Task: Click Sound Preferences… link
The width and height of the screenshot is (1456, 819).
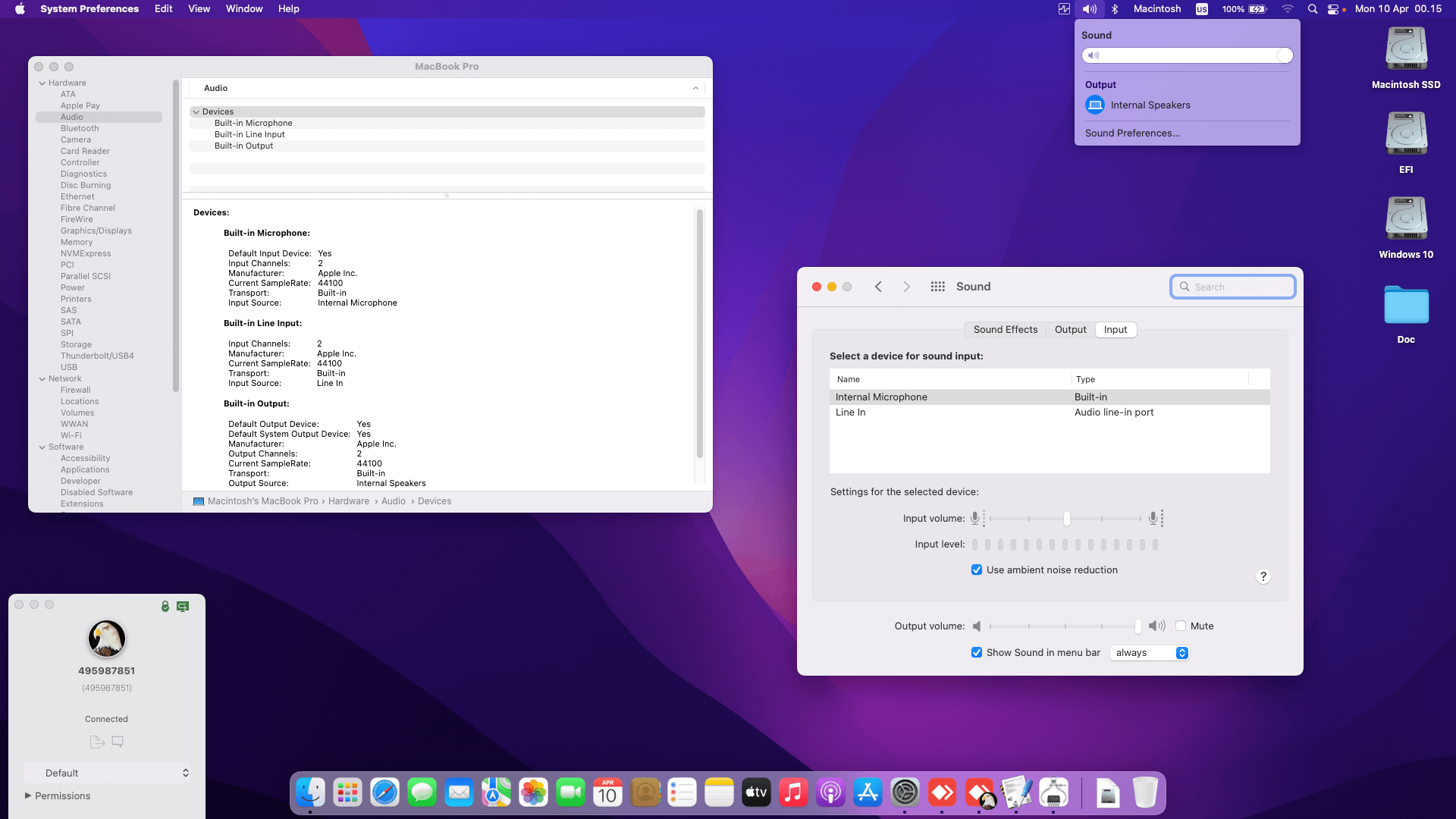Action: 1132,133
